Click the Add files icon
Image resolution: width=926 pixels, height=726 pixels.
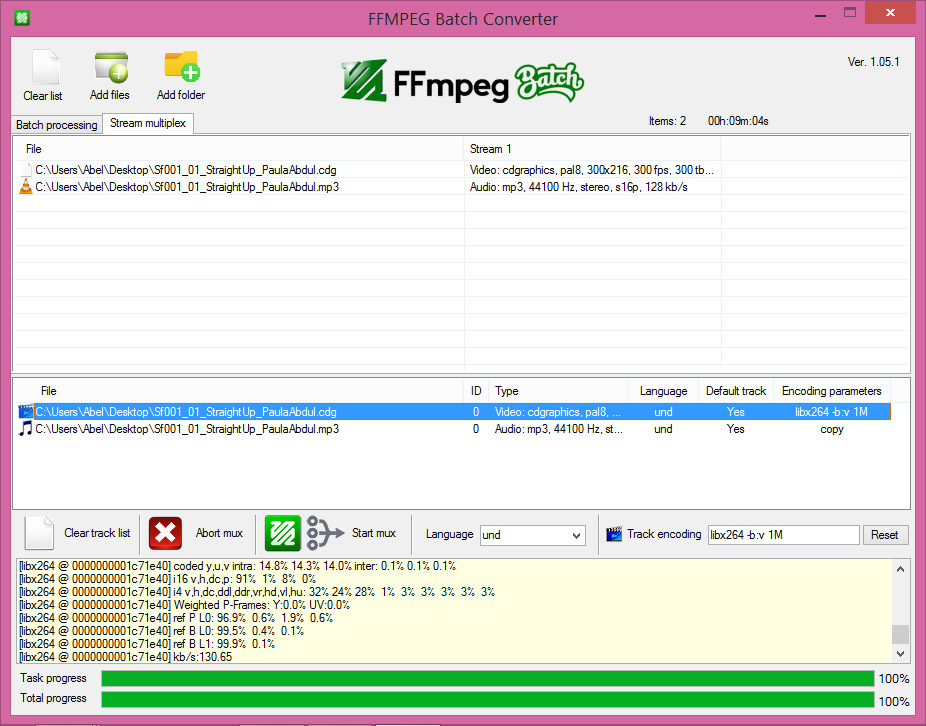(111, 67)
